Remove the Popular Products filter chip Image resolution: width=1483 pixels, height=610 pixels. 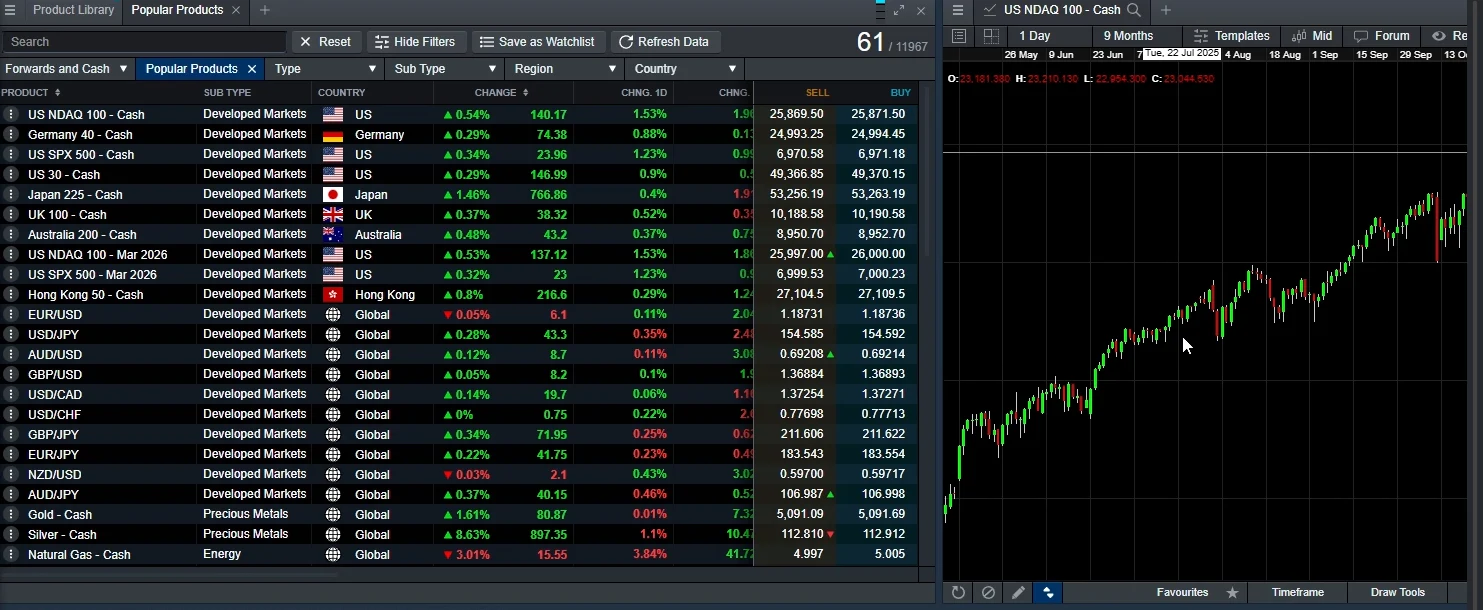[252, 69]
